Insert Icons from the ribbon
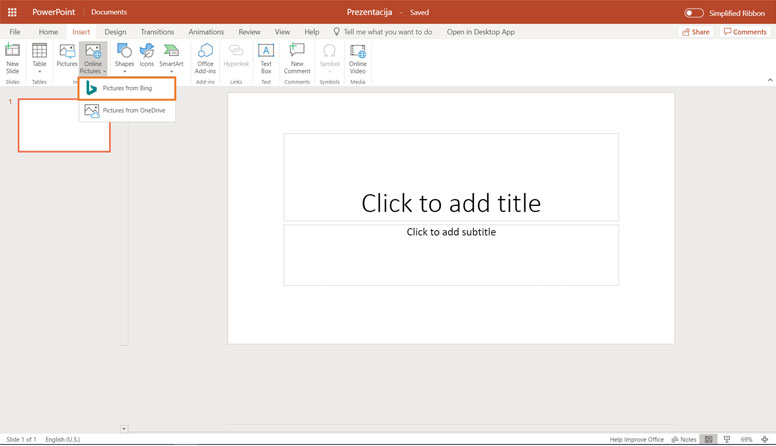 coord(146,55)
